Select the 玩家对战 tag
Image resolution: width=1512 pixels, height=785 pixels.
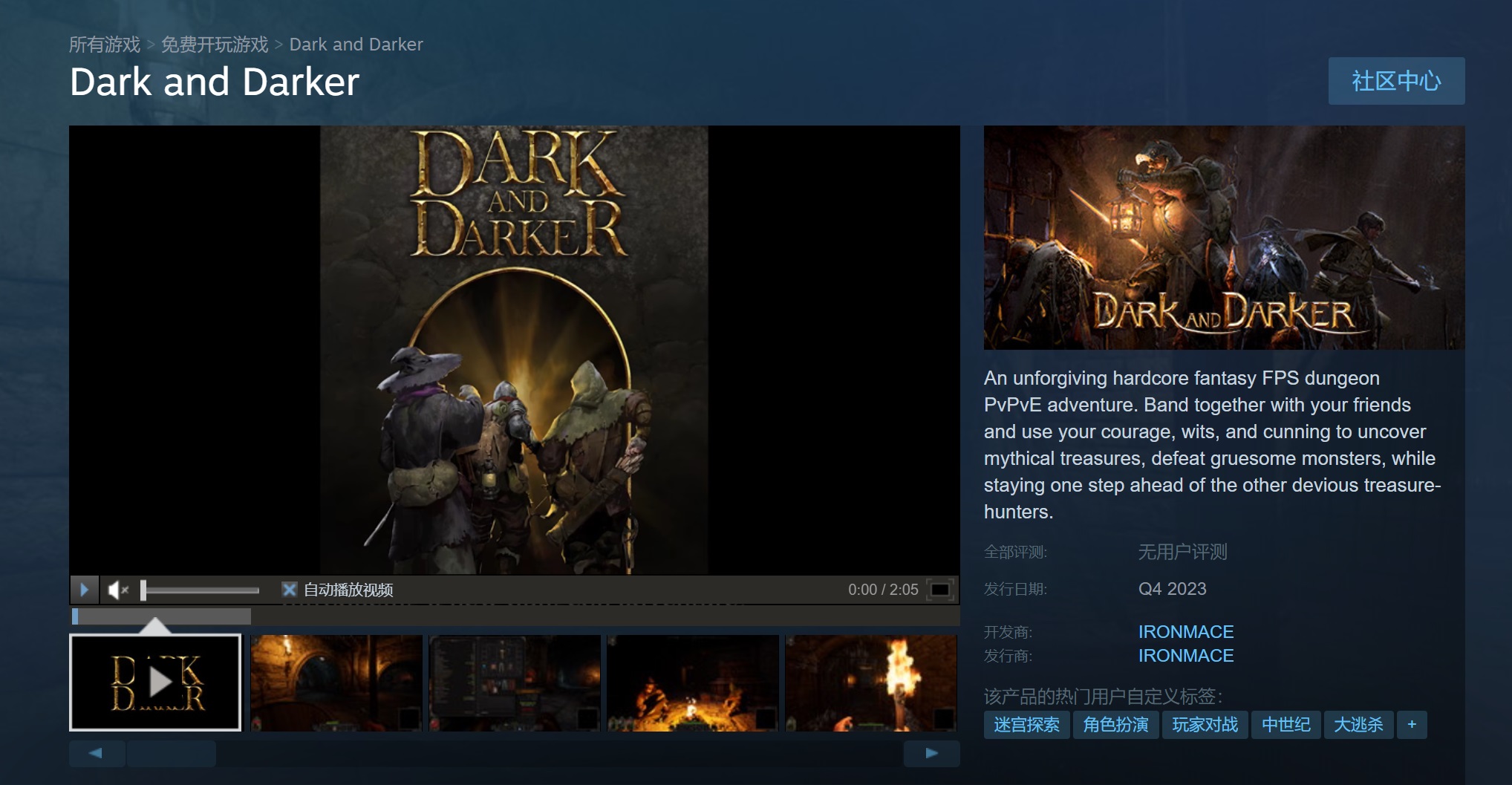tap(1205, 725)
